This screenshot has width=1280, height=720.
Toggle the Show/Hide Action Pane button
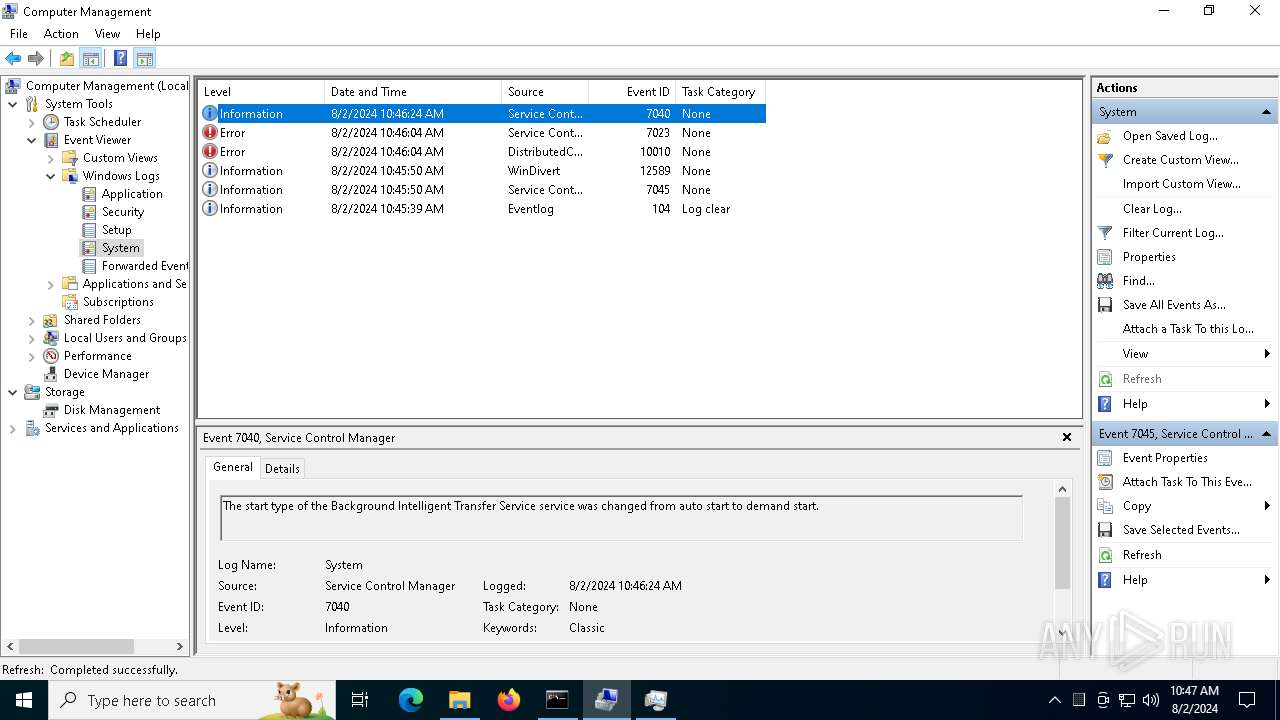click(x=145, y=58)
